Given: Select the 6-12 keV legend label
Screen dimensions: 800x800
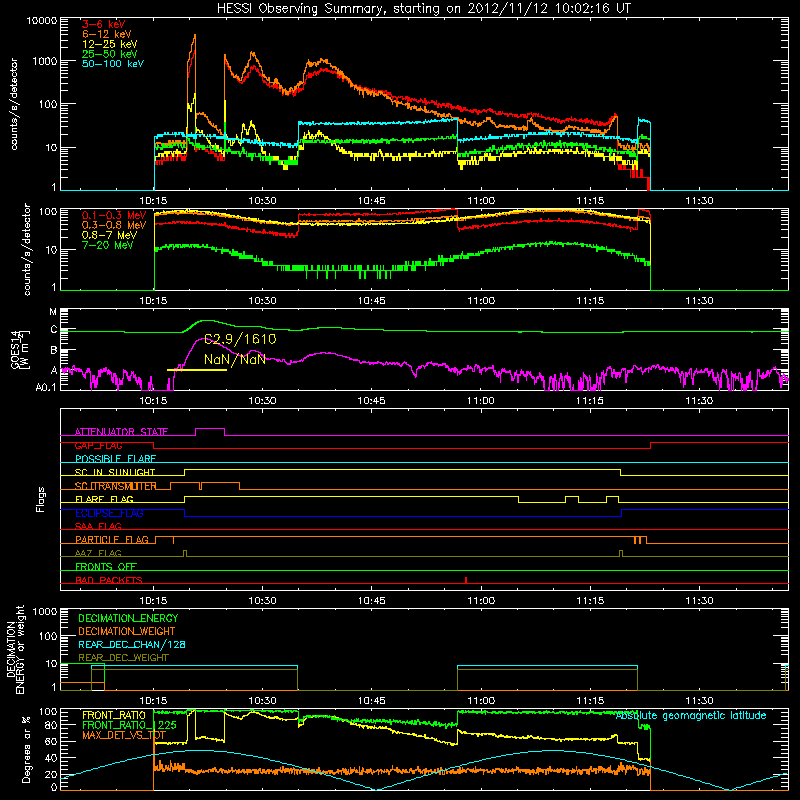Looking at the screenshot, I should pos(107,34).
